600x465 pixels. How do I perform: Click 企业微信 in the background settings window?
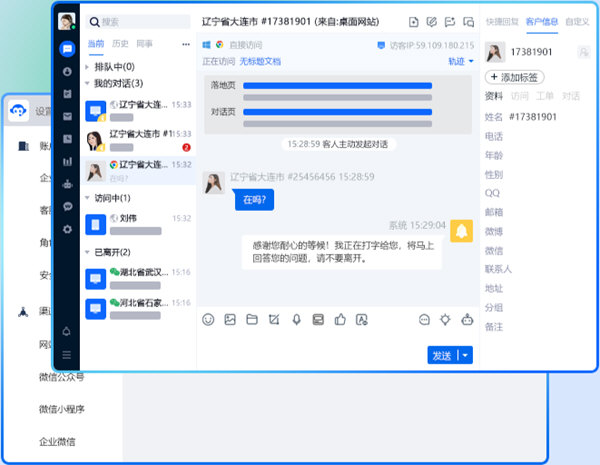point(57,442)
